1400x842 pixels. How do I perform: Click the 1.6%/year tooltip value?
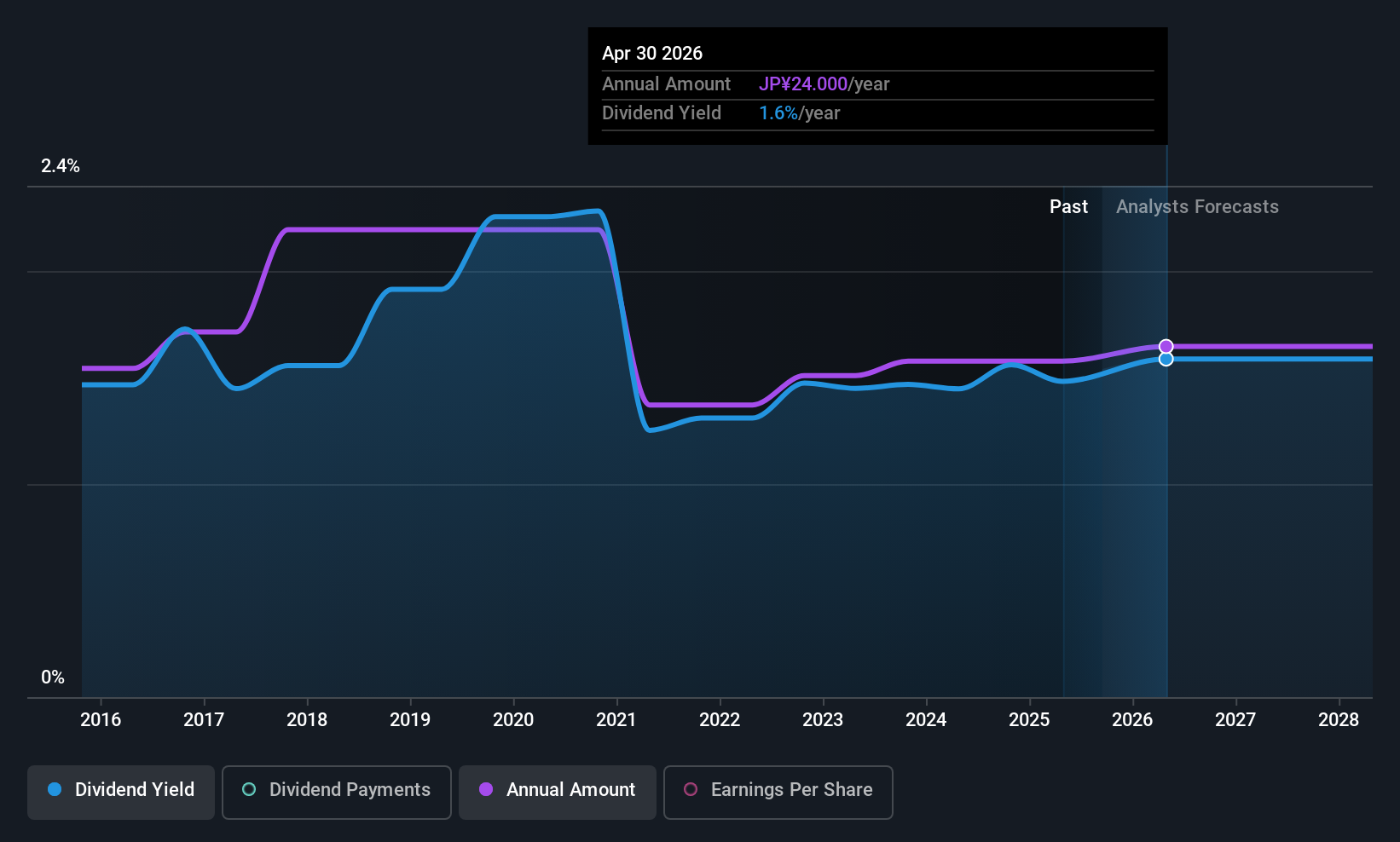(x=799, y=113)
